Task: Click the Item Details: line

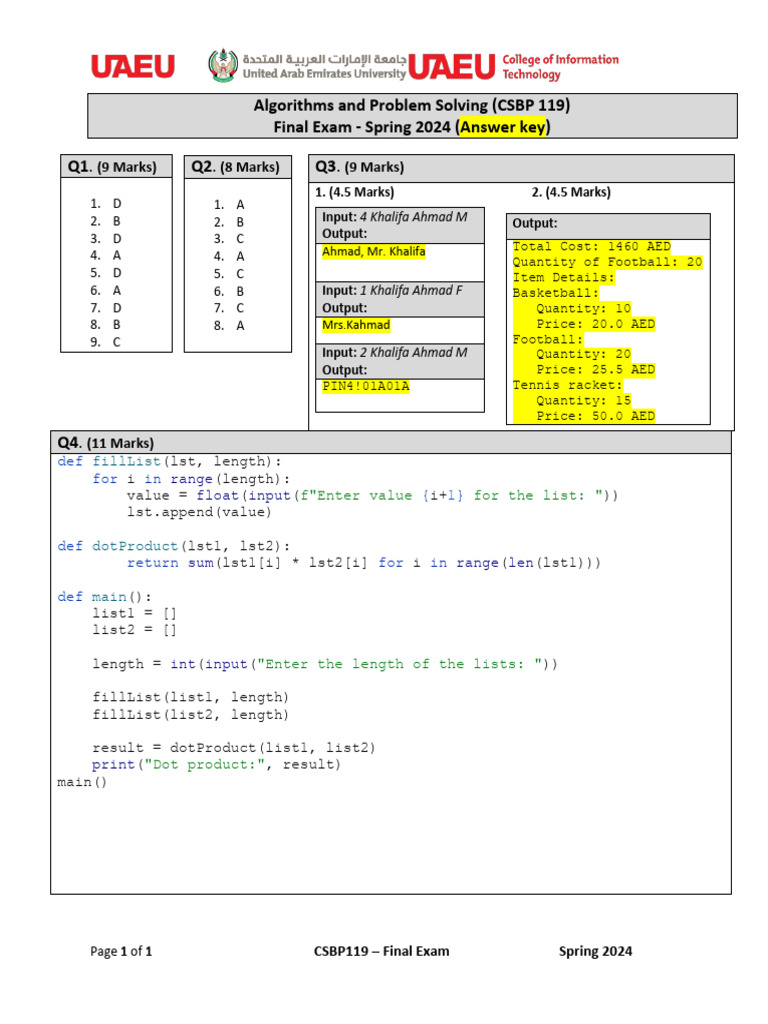Action: 564,278
